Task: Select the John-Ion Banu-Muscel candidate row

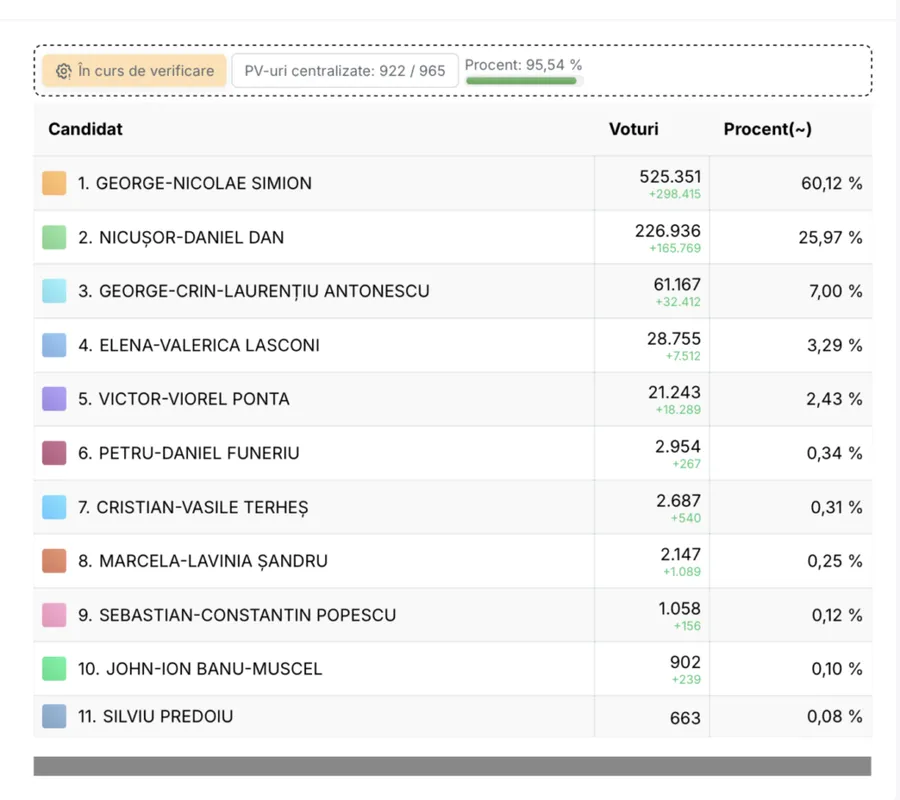Action: click(453, 669)
